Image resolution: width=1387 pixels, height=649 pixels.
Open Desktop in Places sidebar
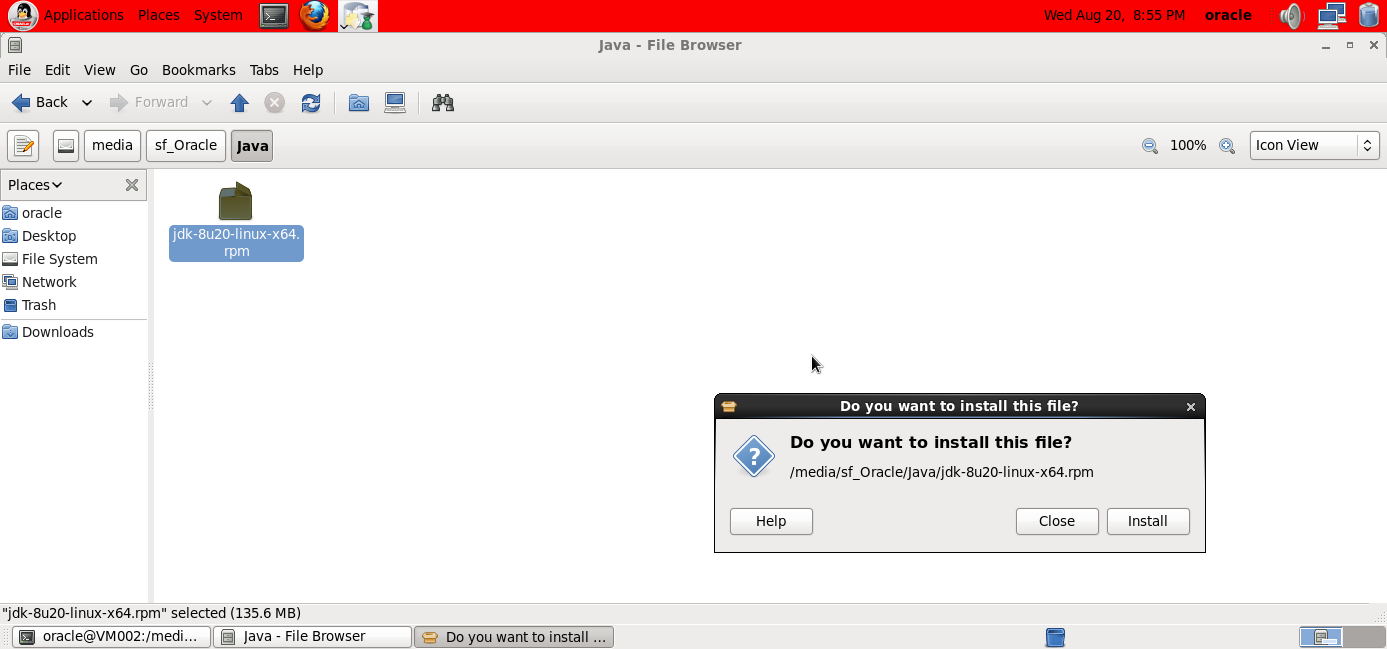coord(49,236)
